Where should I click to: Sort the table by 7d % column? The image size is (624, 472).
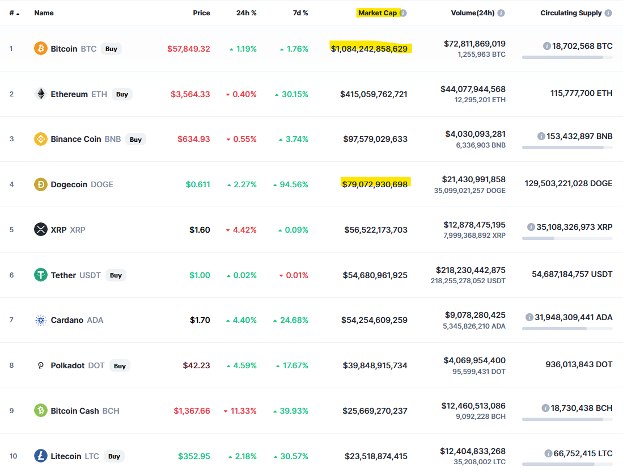tap(300, 13)
